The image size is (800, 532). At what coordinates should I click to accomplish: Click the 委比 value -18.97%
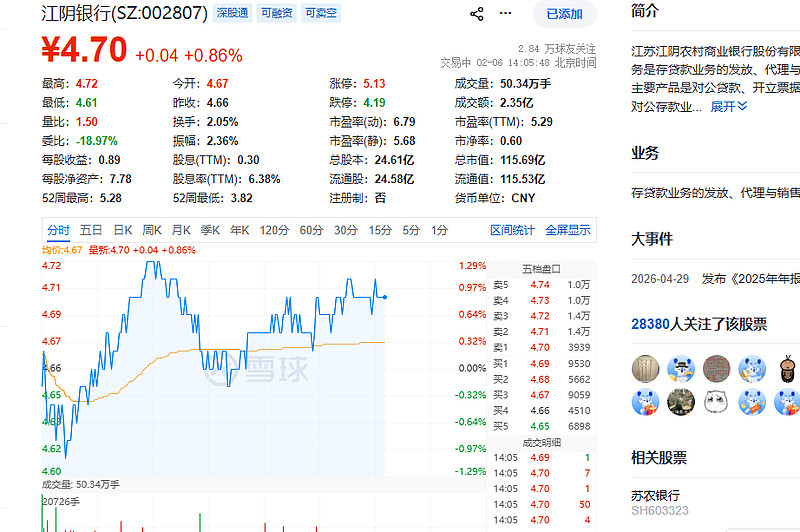point(97,141)
